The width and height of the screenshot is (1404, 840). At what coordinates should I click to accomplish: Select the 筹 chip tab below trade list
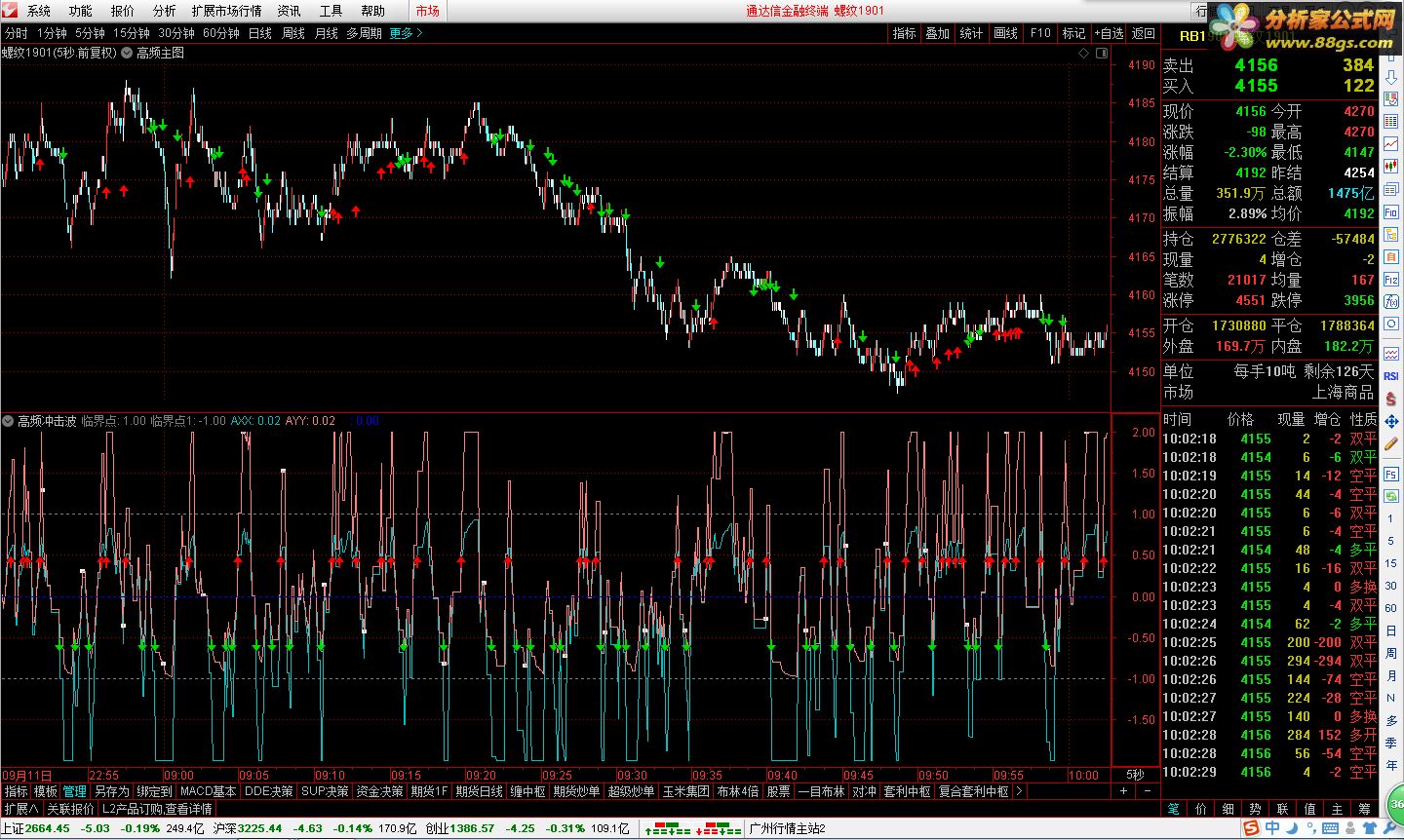click(x=1364, y=809)
